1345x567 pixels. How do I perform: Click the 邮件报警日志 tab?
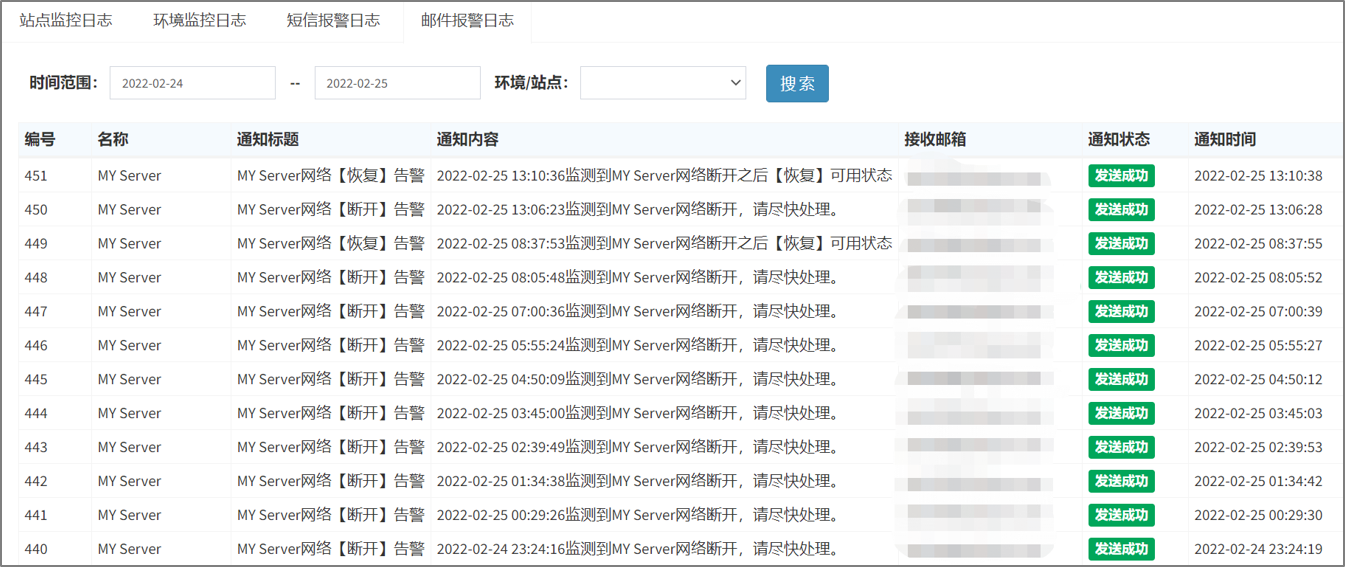[467, 20]
